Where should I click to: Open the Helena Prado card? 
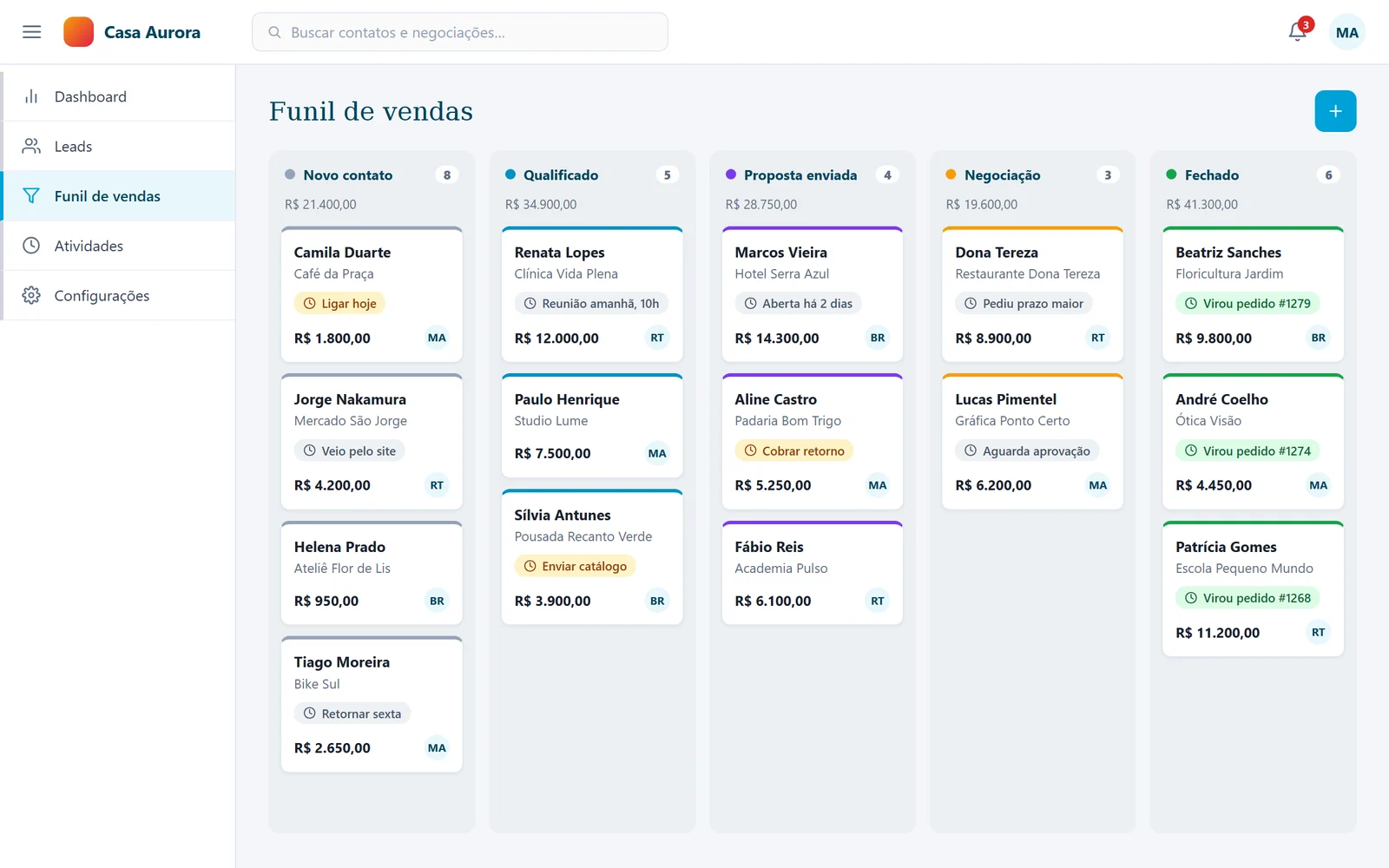coord(372,573)
